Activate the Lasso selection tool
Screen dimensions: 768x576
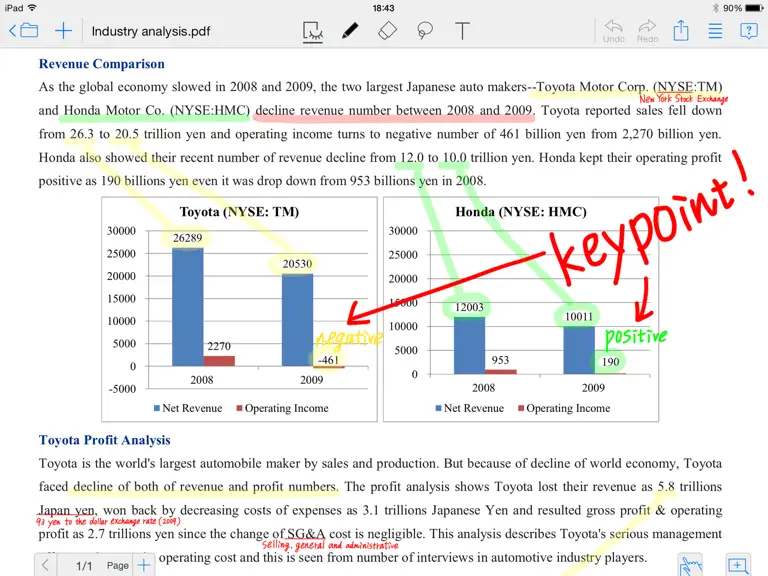[x=425, y=31]
